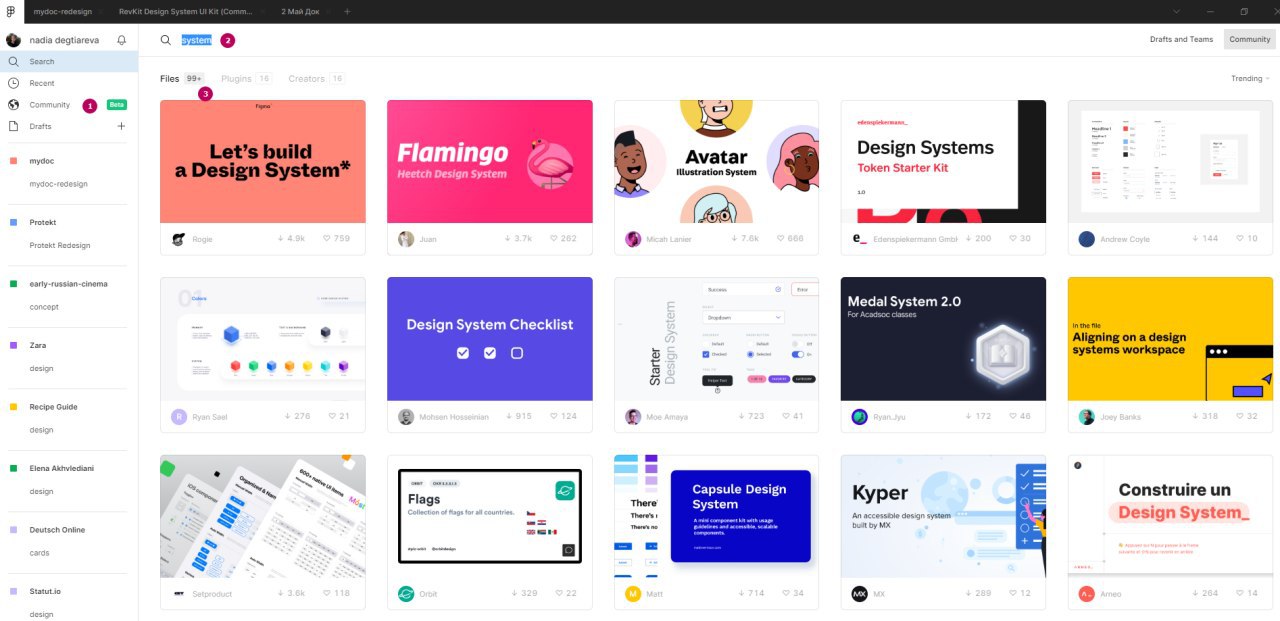Open the Orbit author logo

[x=406, y=594]
